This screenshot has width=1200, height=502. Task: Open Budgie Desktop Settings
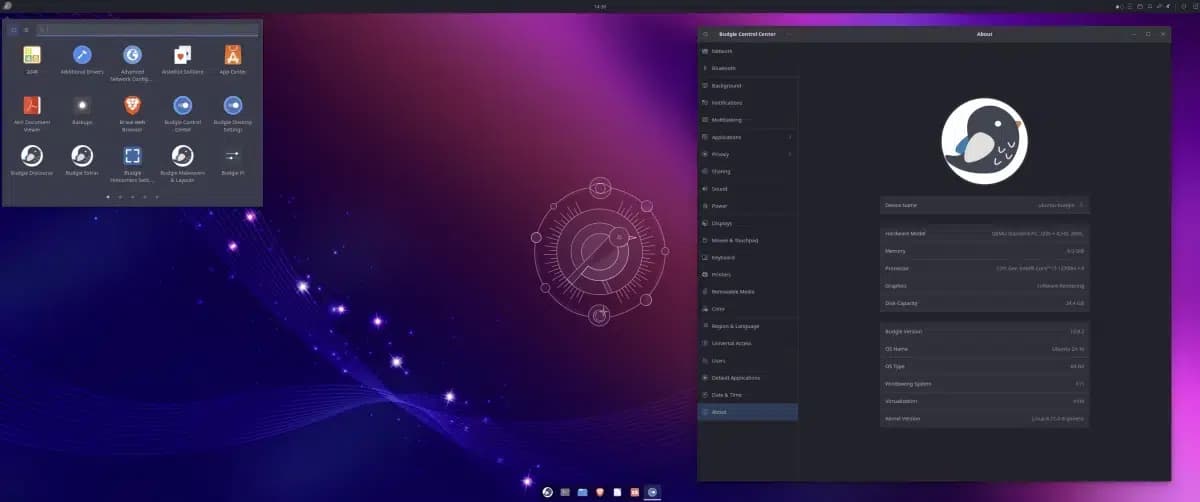pyautogui.click(x=232, y=107)
